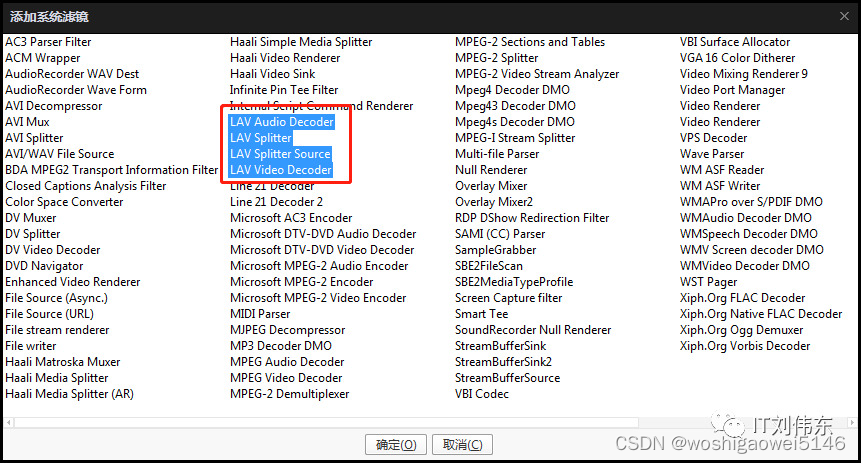Select Video Port Manager
Viewport: 861px width, 463px height.
(732, 90)
